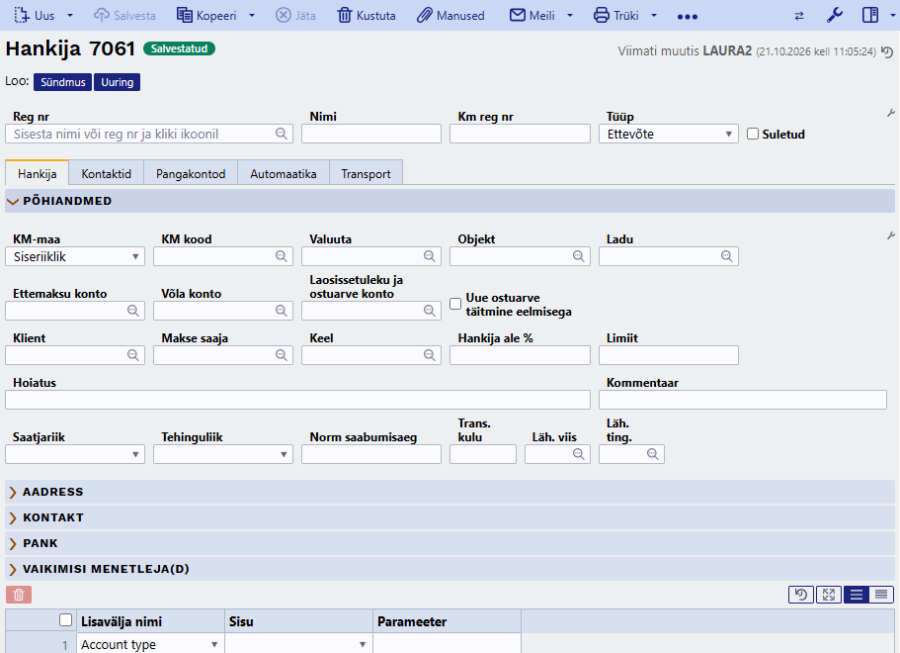Expand the PANK section
The image size is (900, 653).
tap(450, 543)
